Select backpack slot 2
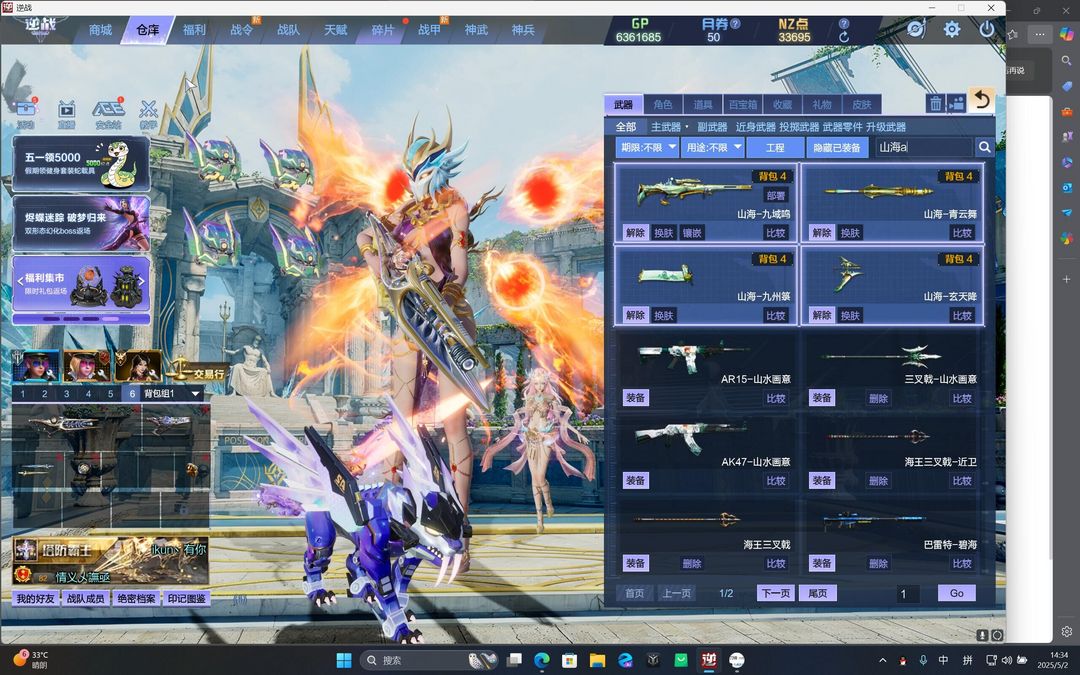 45,393
